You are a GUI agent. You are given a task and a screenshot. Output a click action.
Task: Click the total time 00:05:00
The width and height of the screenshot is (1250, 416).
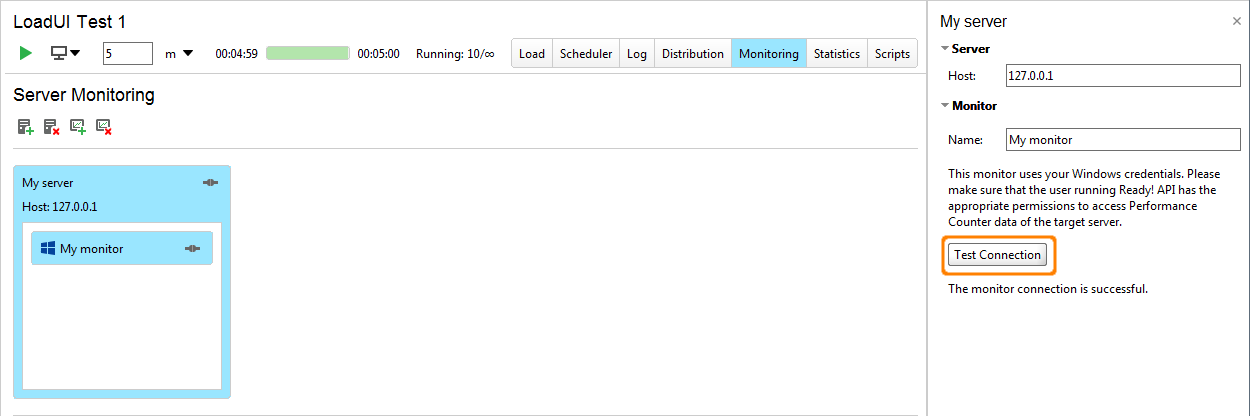[x=379, y=54]
